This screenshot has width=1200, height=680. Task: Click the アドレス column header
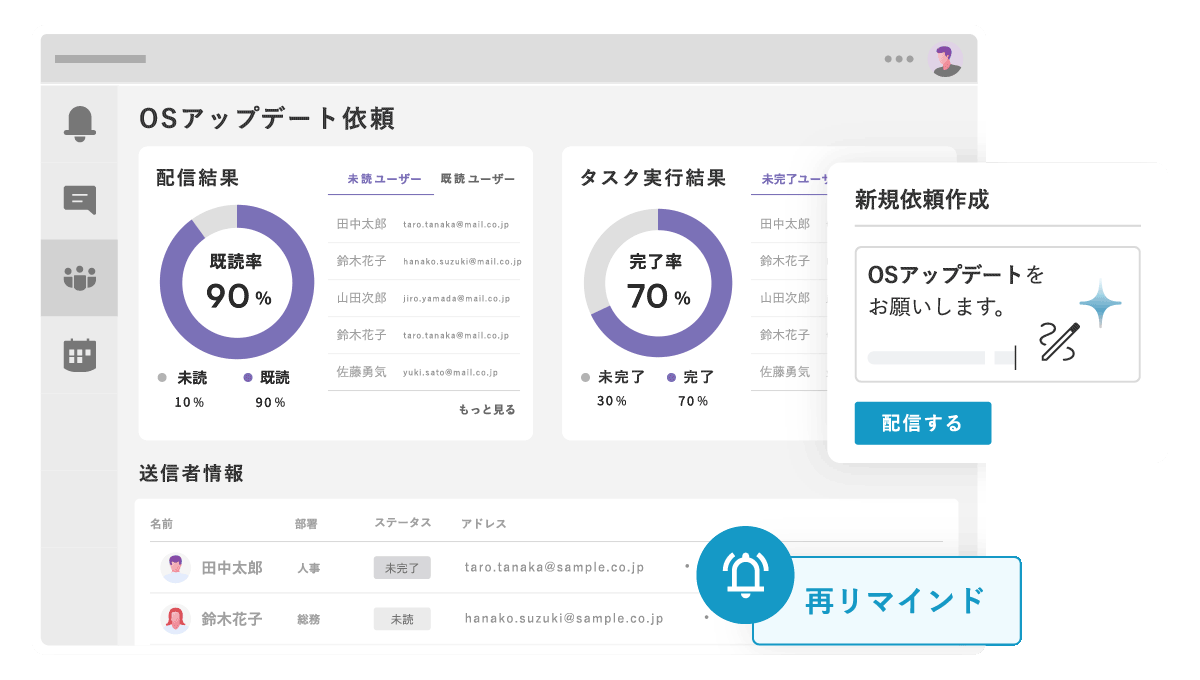click(x=484, y=524)
